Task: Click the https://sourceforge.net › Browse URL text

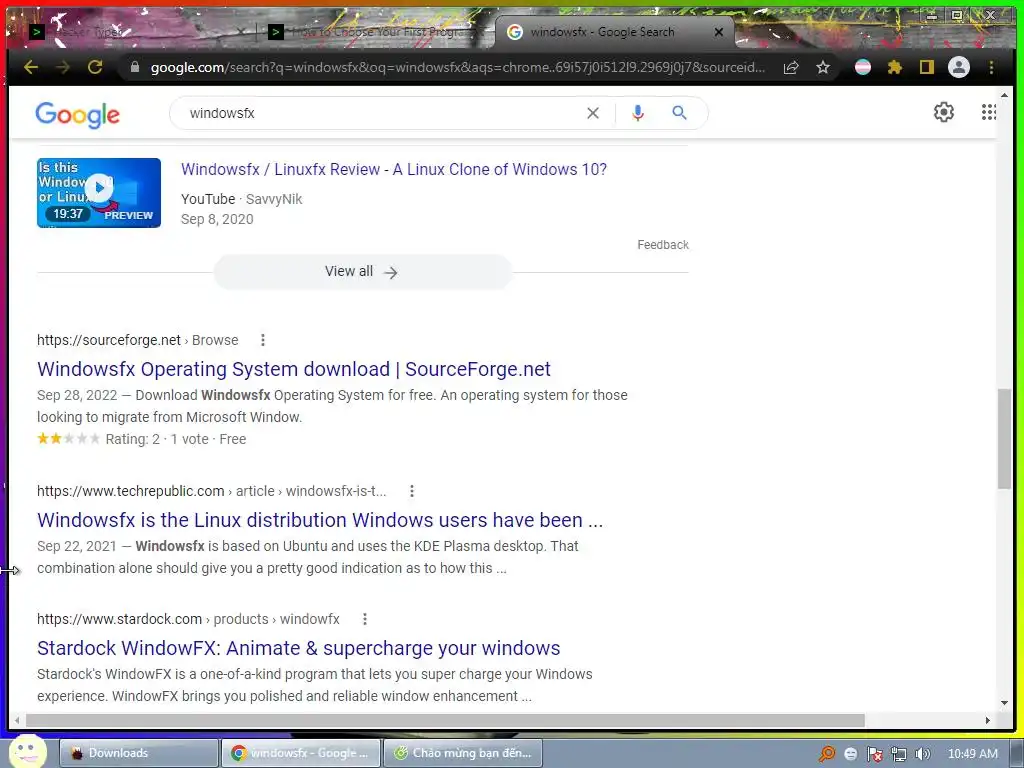Action: pos(138,340)
